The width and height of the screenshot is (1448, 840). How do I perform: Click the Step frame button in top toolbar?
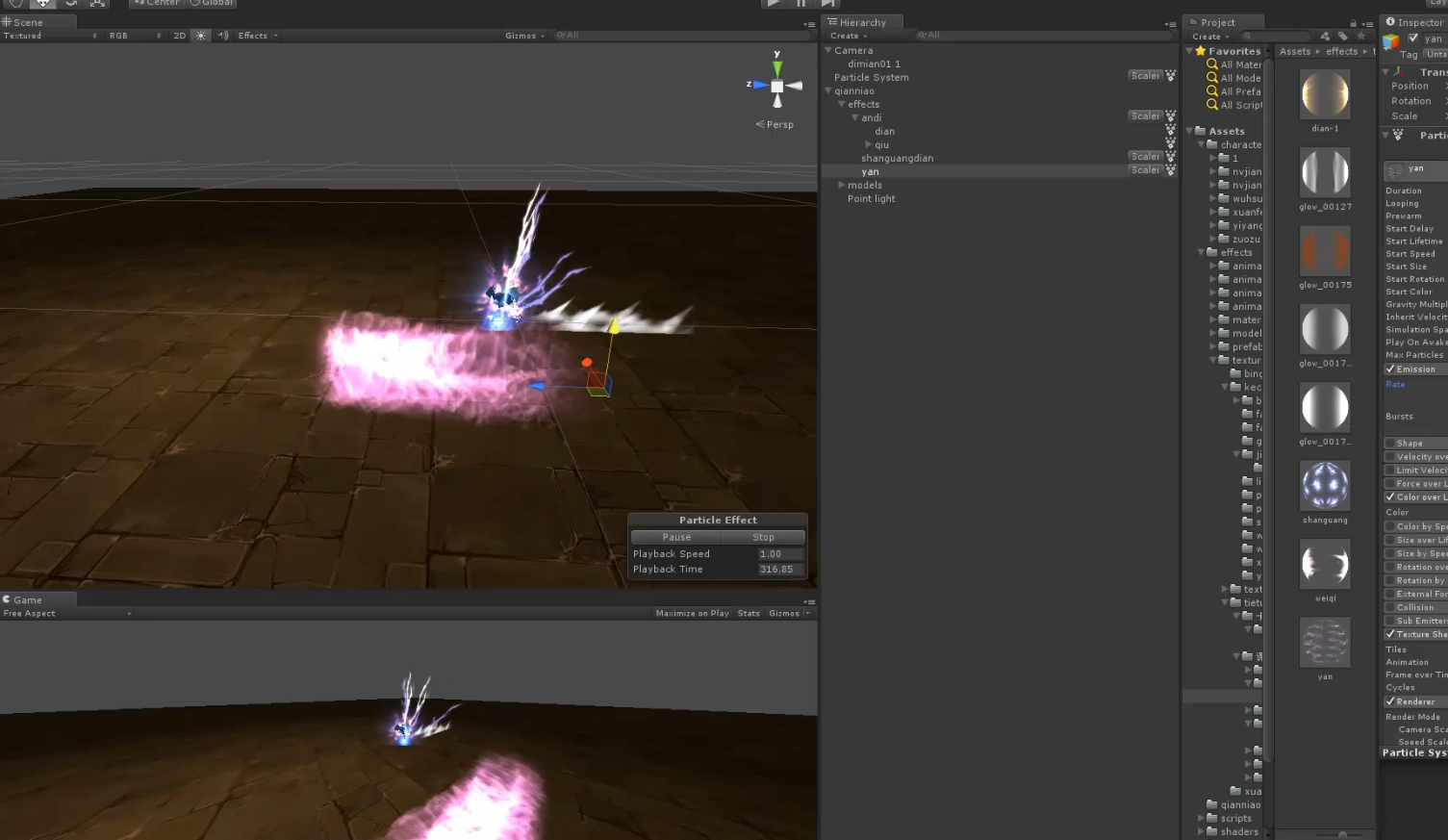[827, 3]
